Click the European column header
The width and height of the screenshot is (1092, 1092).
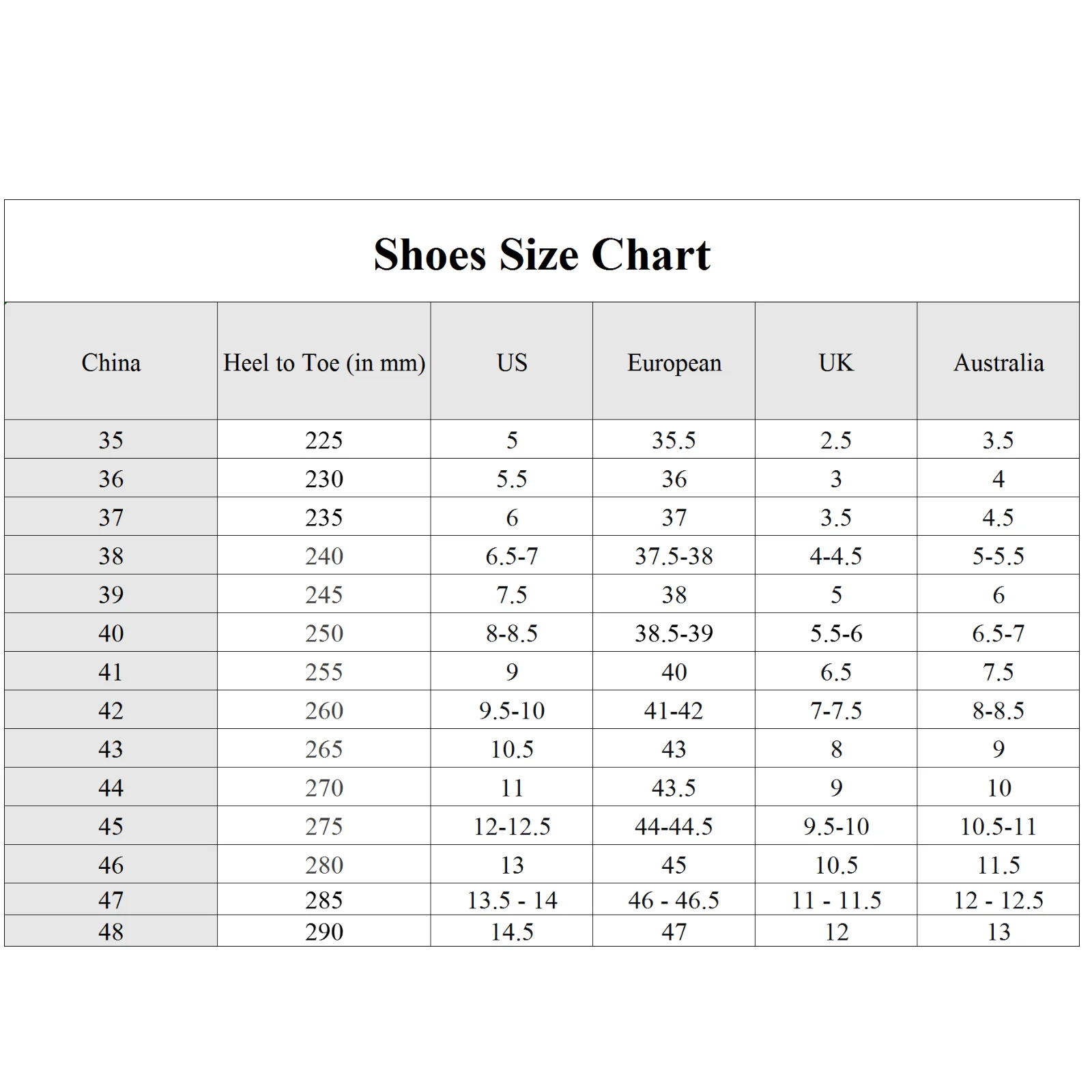(x=674, y=362)
